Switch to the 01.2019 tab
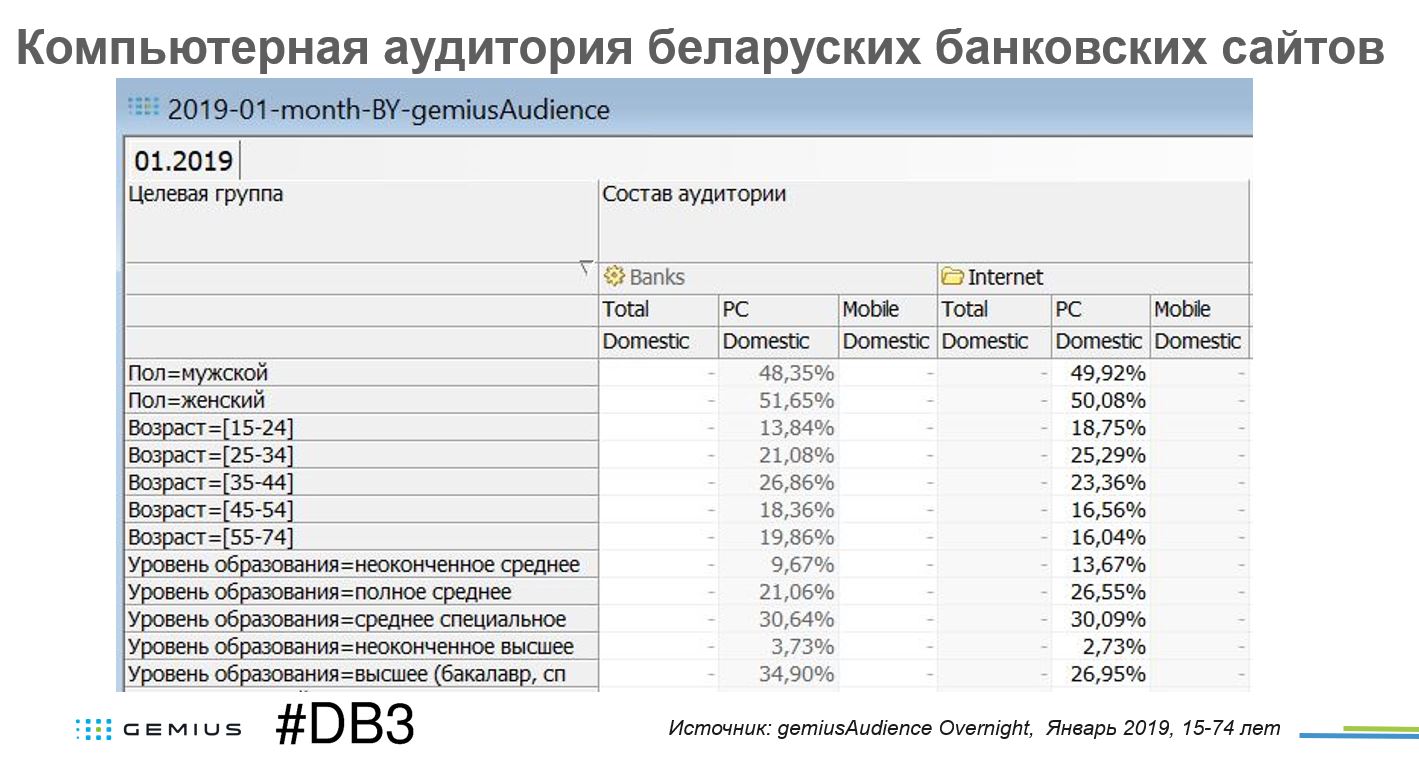Screen dimensions: 1419x760 coord(184,160)
